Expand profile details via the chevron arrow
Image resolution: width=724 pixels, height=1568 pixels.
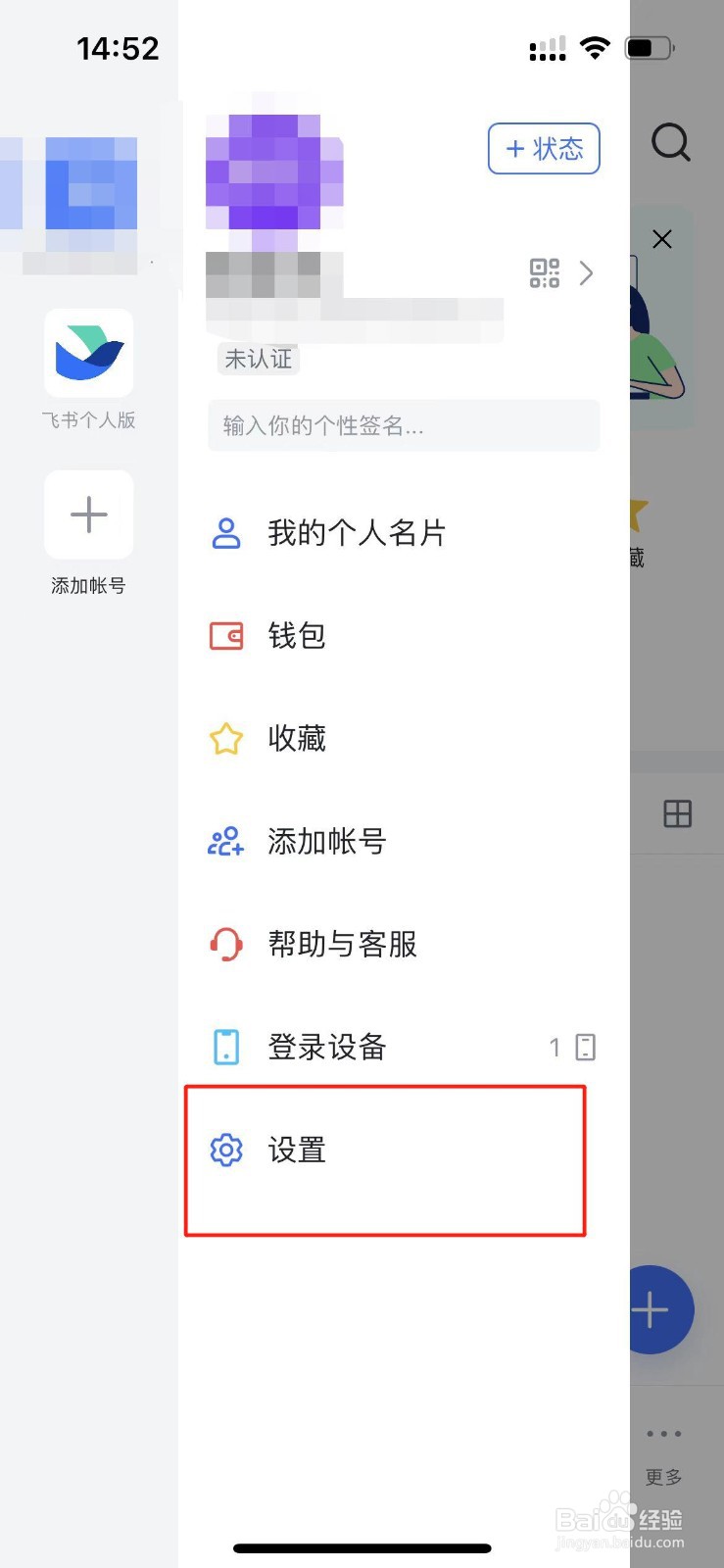(586, 273)
